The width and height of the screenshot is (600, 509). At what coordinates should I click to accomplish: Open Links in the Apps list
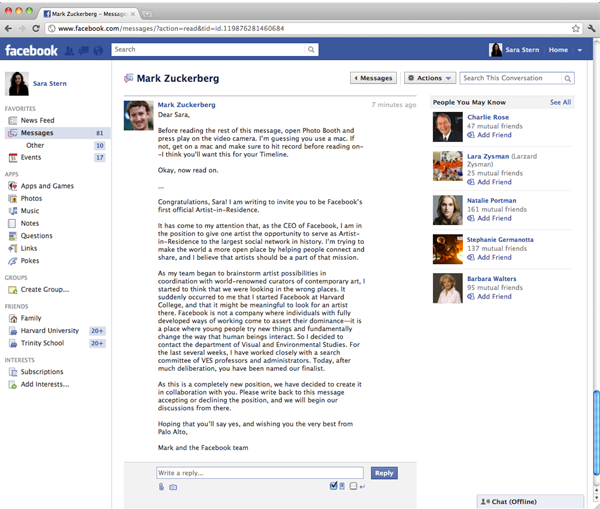[29, 248]
